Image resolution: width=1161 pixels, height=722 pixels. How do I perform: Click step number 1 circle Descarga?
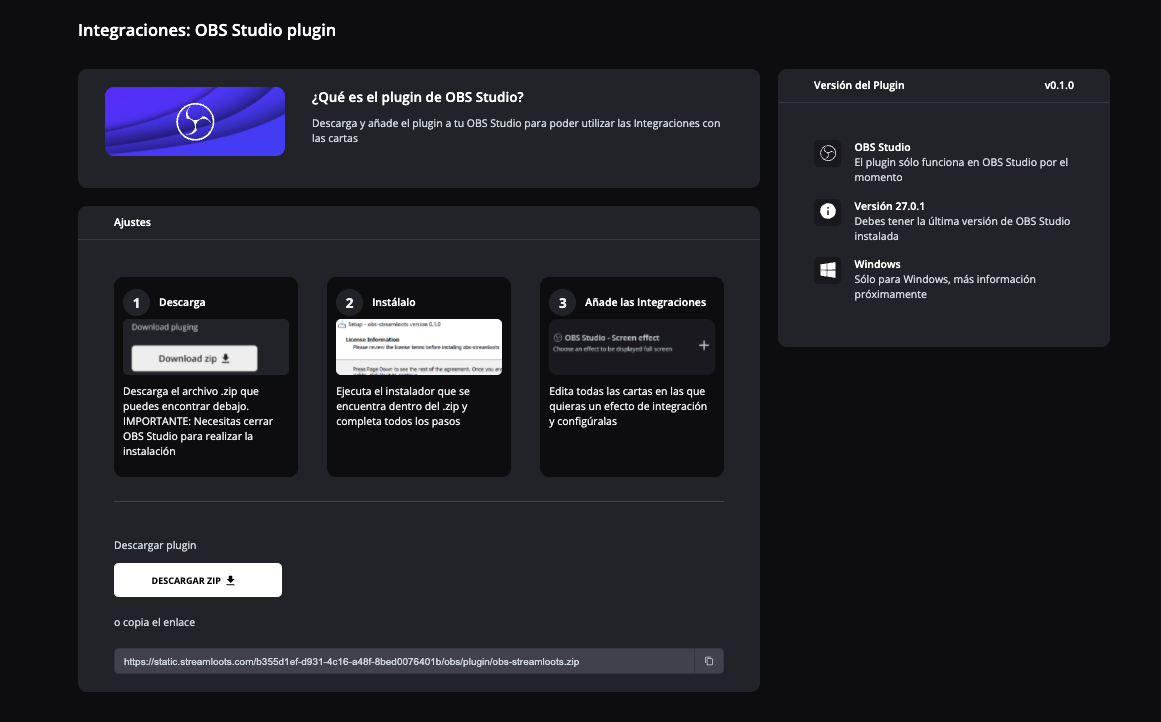(136, 302)
